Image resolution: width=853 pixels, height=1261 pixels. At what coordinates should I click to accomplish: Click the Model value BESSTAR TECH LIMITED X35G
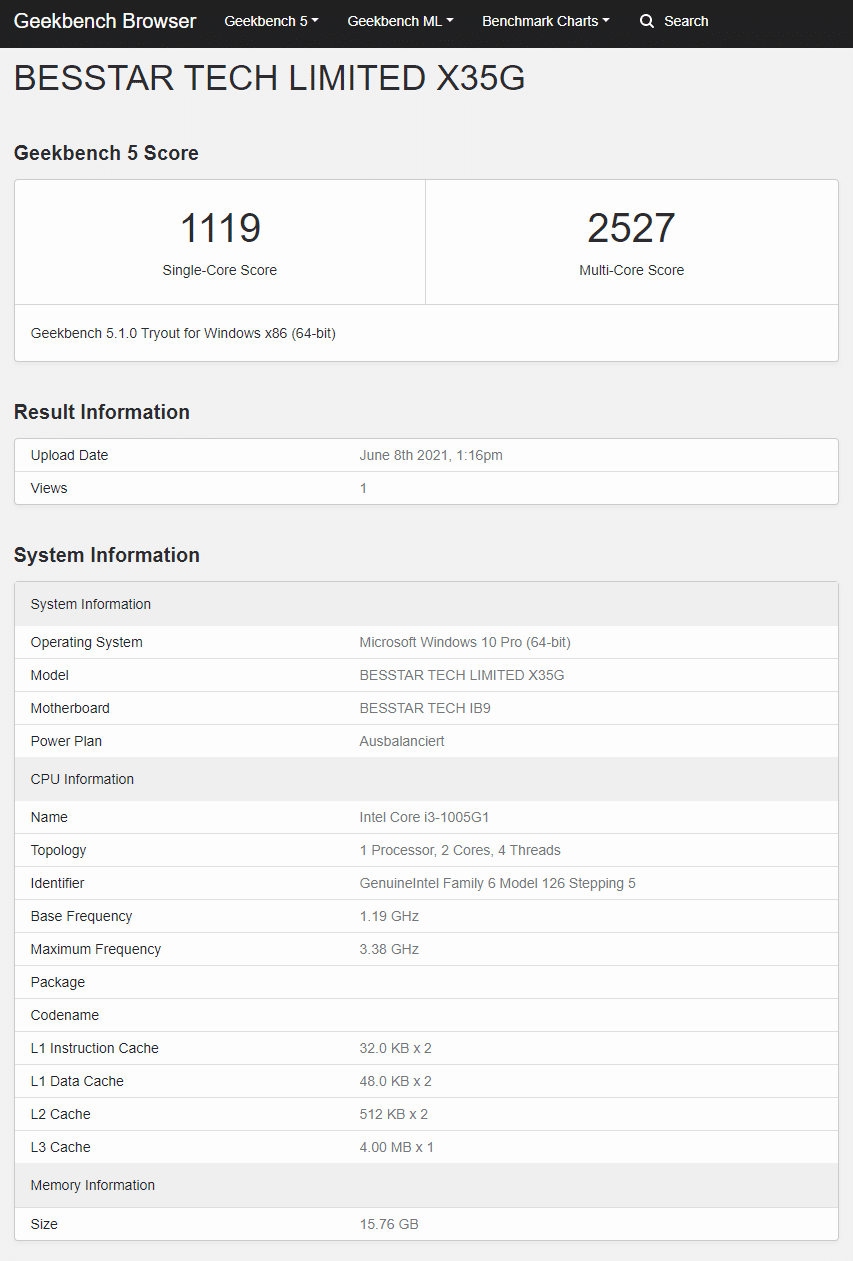pos(462,675)
